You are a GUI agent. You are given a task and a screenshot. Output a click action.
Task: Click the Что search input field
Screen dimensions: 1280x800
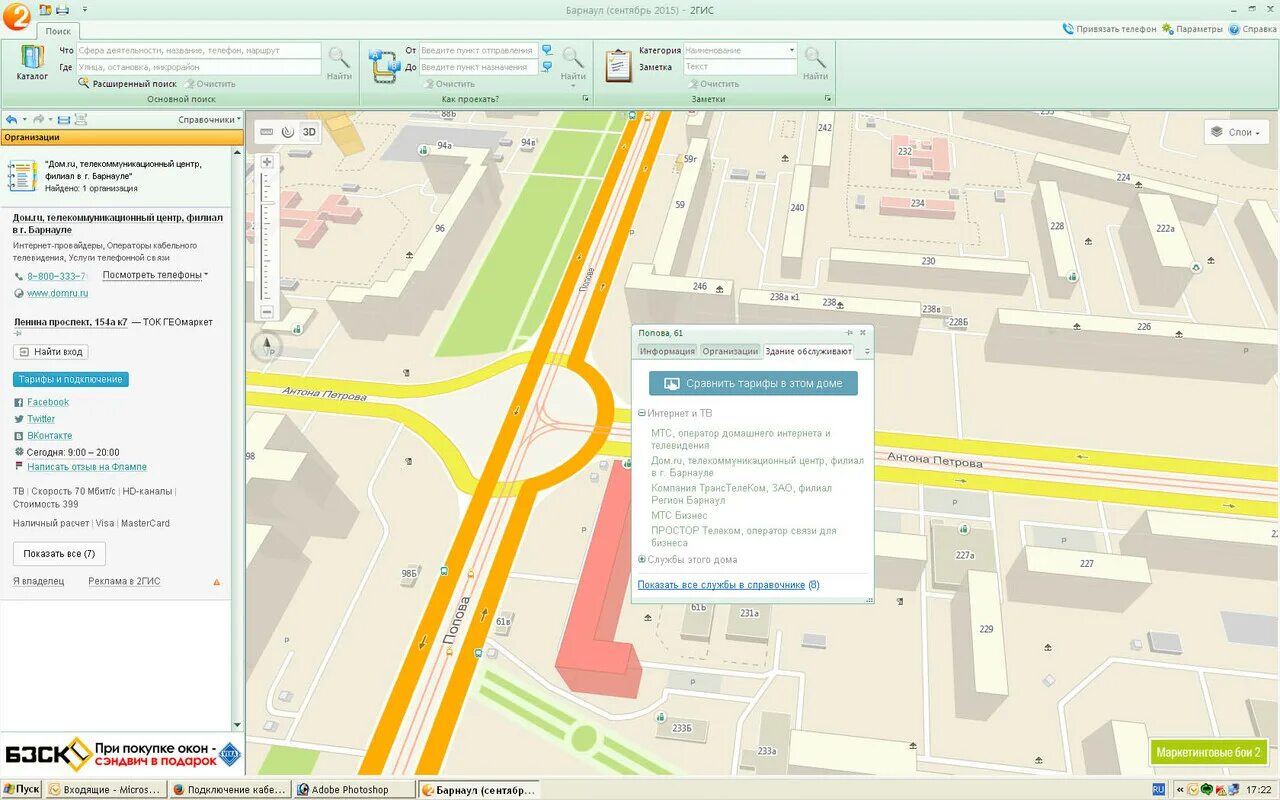click(x=199, y=50)
